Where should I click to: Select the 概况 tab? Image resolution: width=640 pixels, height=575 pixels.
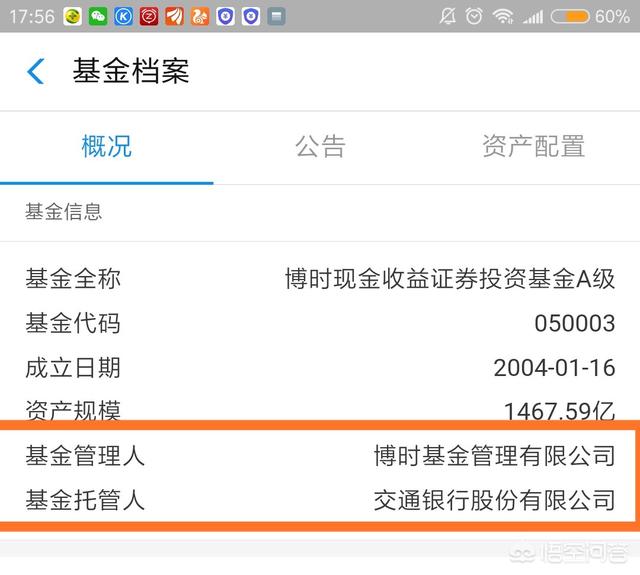[x=106, y=147]
